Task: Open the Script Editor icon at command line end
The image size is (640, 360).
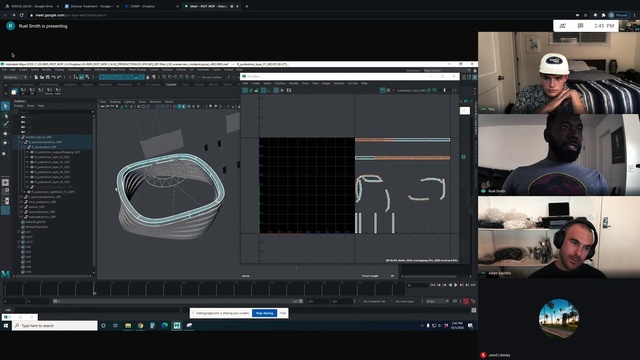Action: pyautogui.click(x=473, y=310)
